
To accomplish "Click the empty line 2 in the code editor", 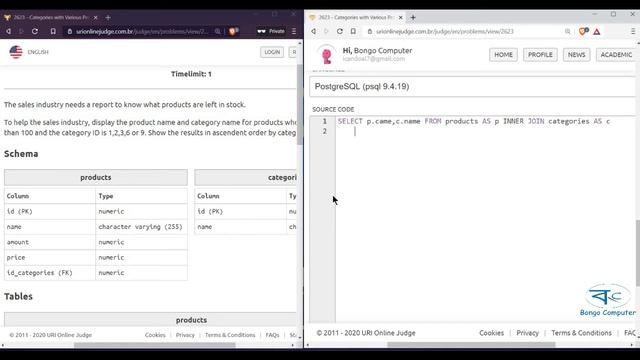I will (486, 131).
